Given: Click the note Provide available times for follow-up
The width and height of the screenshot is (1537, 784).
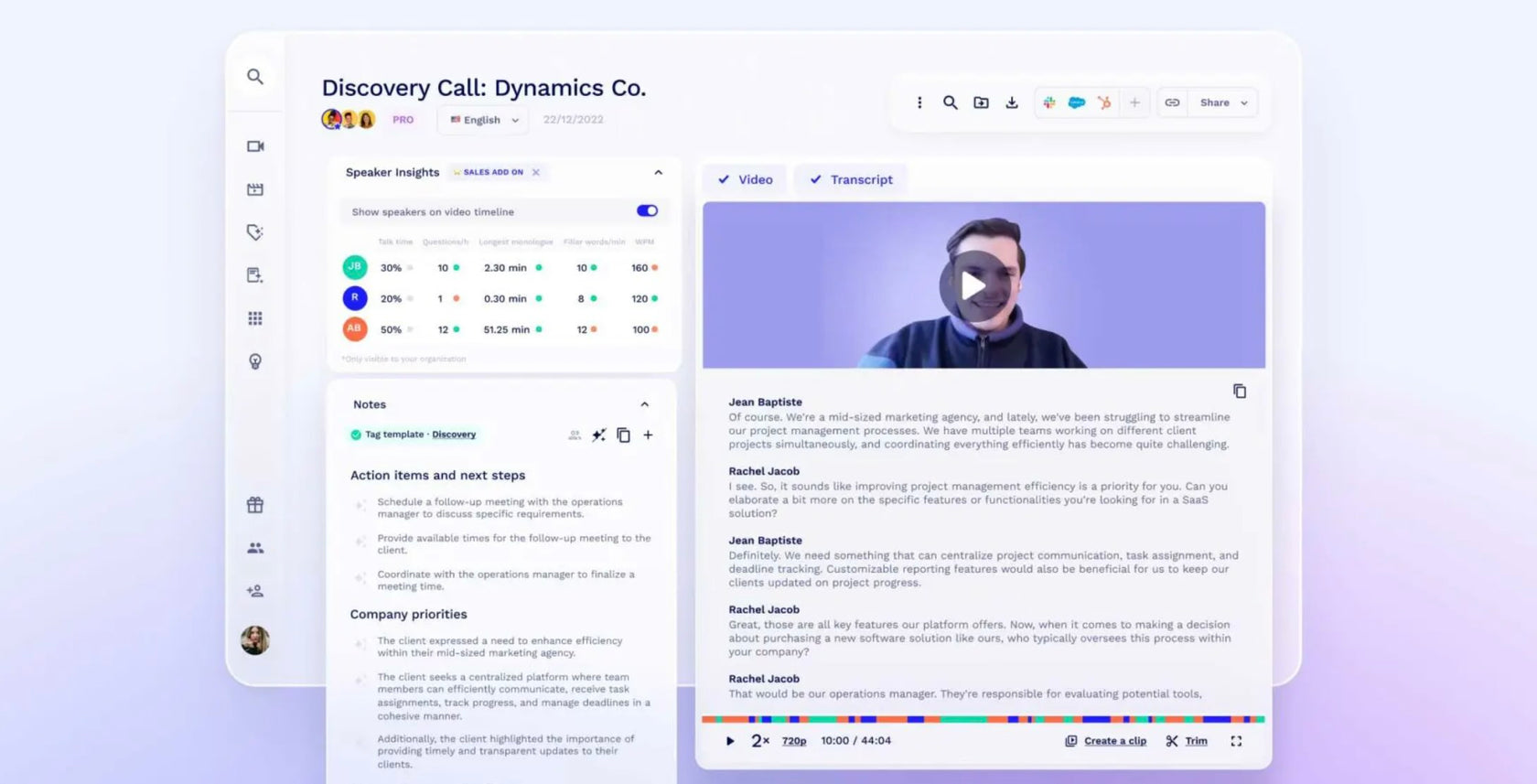Looking at the screenshot, I should pos(514,543).
